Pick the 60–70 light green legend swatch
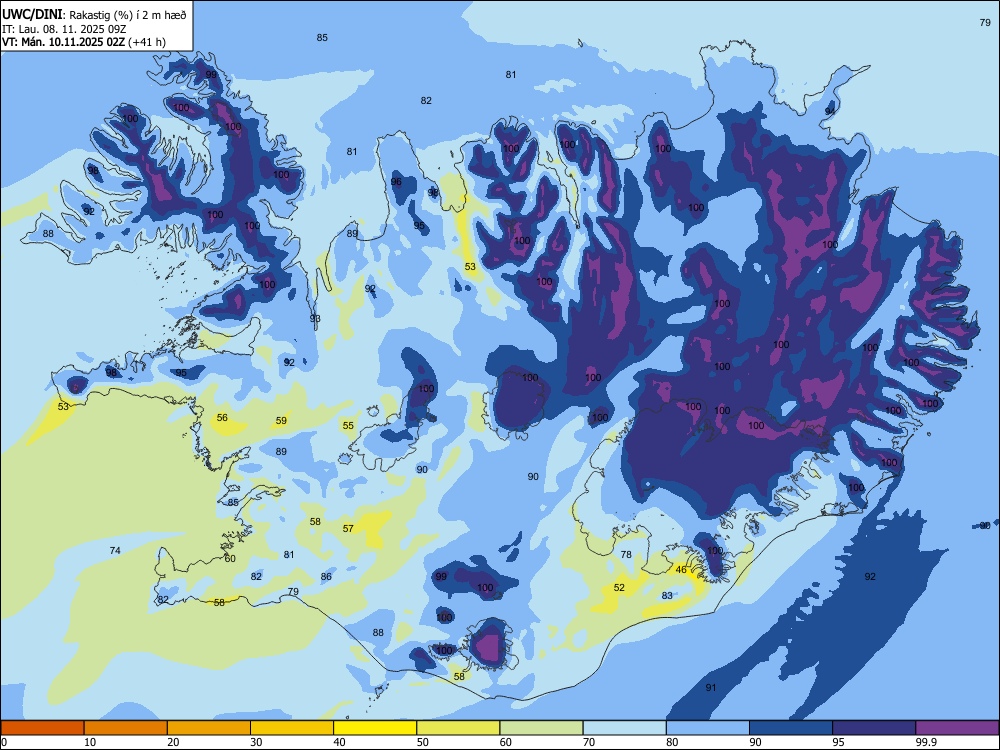Image resolution: width=1000 pixels, height=750 pixels. click(x=541, y=728)
